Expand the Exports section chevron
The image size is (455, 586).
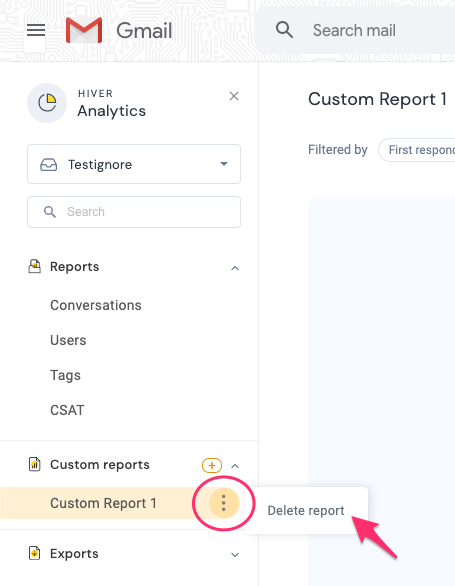point(235,555)
